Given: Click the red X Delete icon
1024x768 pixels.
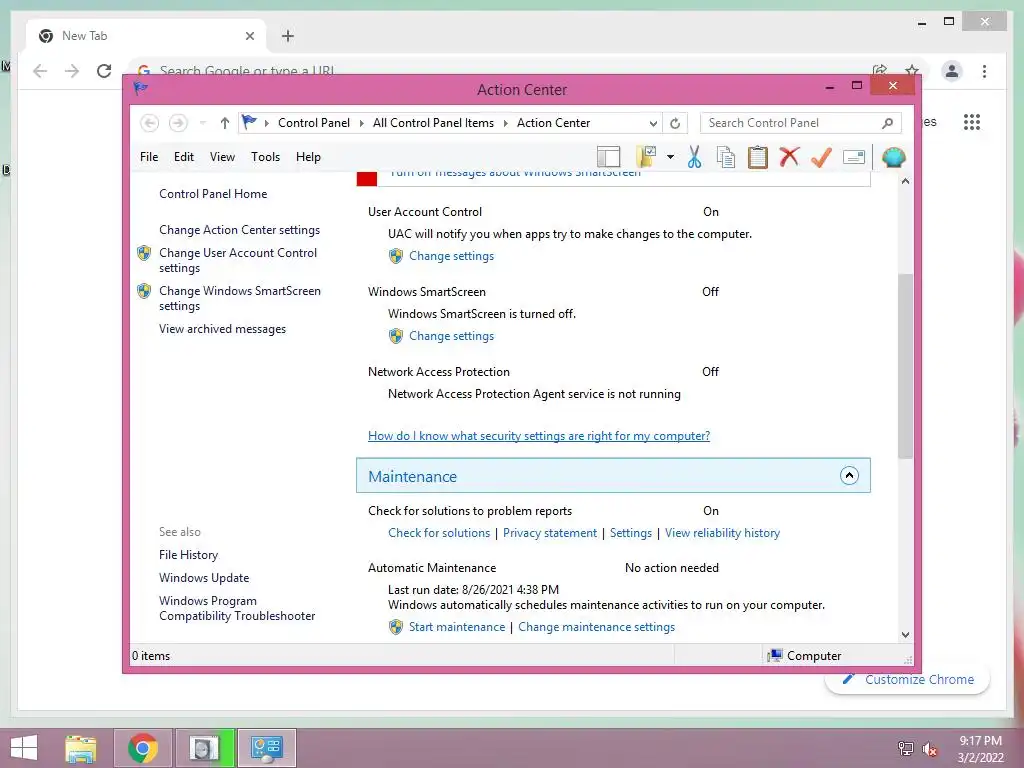Looking at the screenshot, I should [789, 157].
